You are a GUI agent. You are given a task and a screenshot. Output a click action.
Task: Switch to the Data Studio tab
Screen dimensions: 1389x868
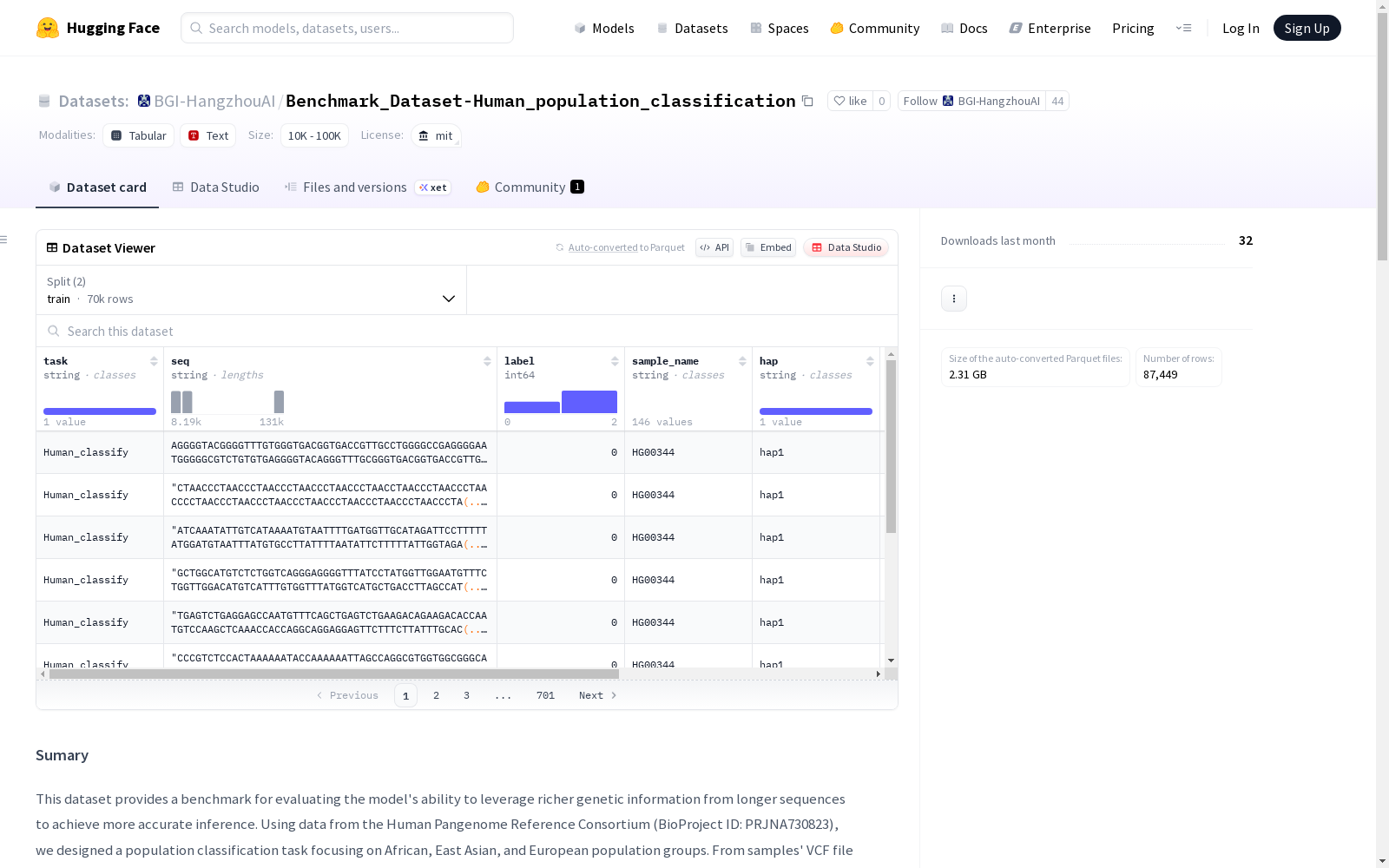pyautogui.click(x=216, y=187)
